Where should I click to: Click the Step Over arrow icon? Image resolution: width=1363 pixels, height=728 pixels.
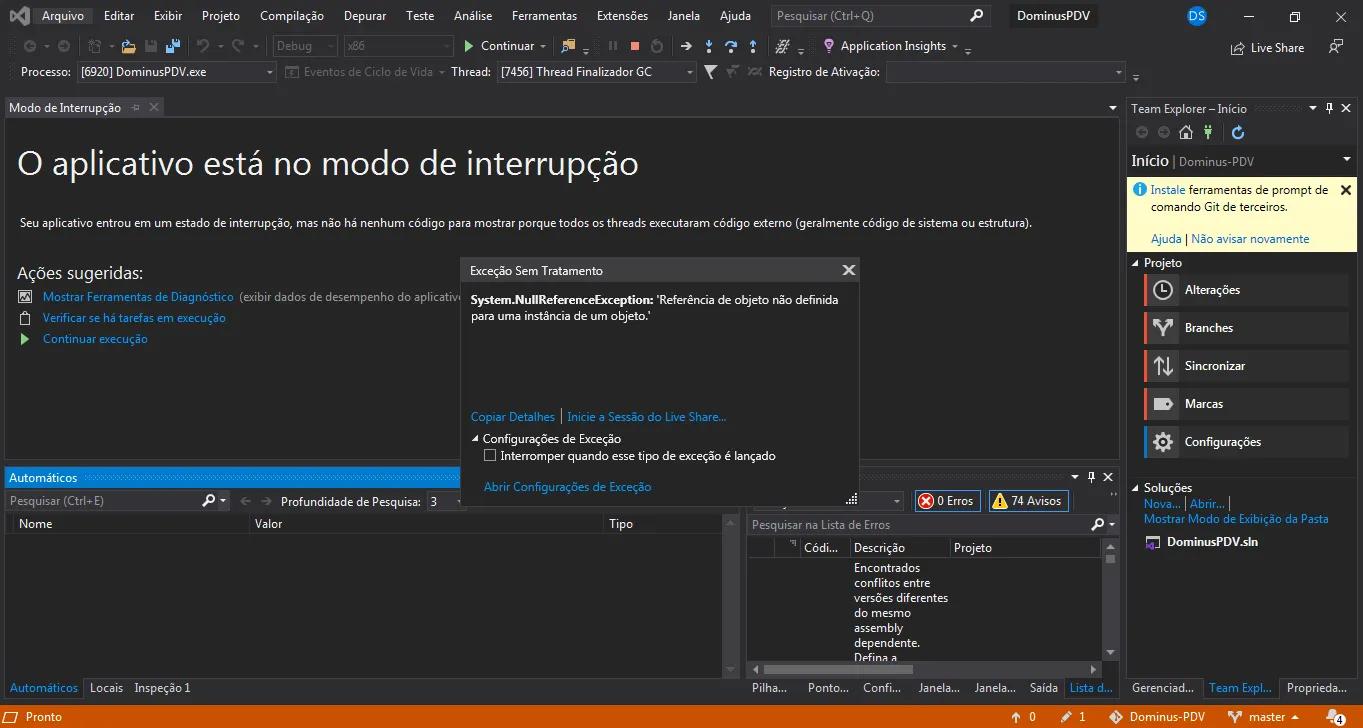coord(731,46)
